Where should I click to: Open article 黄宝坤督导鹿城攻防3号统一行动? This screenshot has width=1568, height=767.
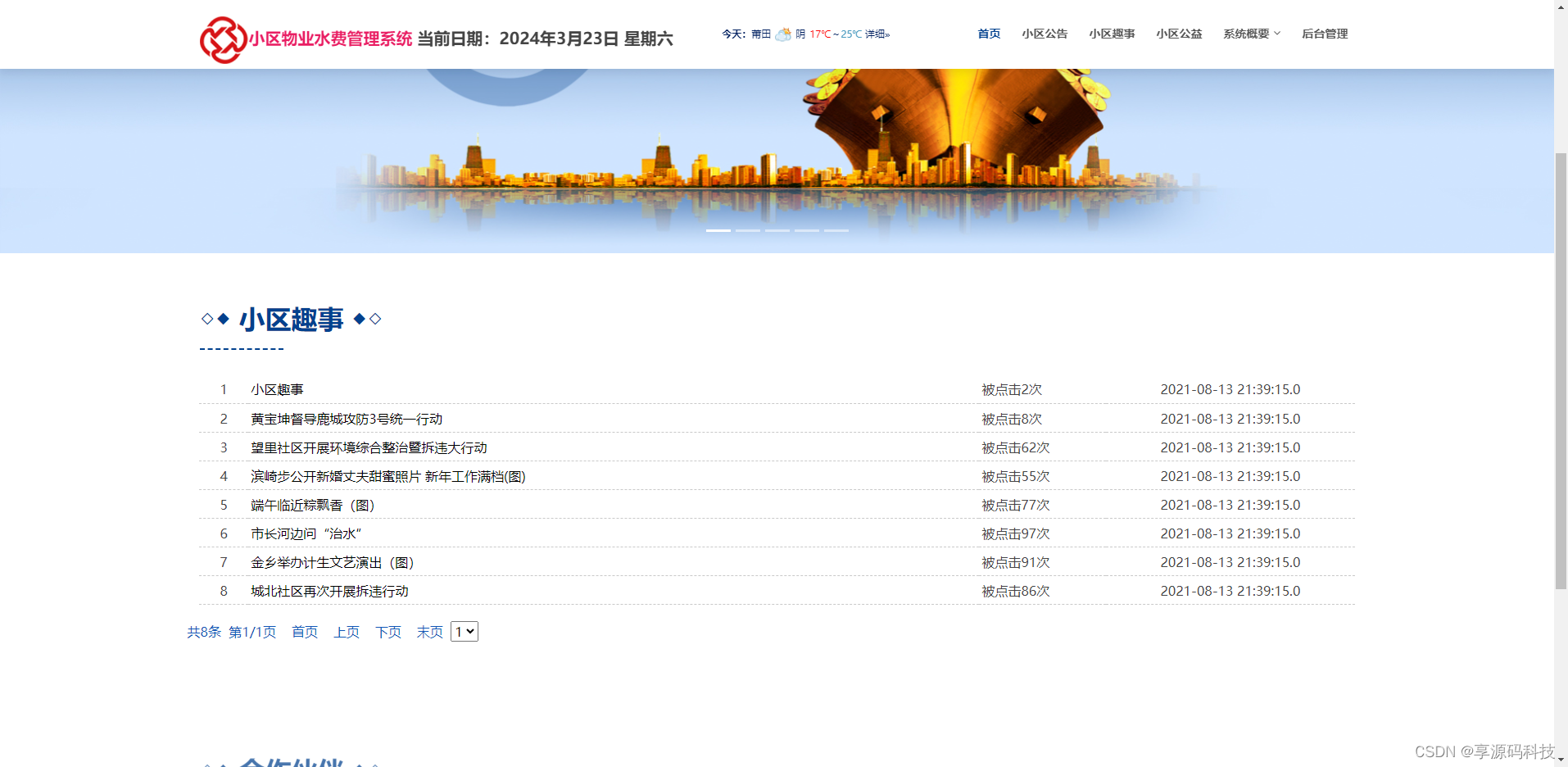(347, 419)
